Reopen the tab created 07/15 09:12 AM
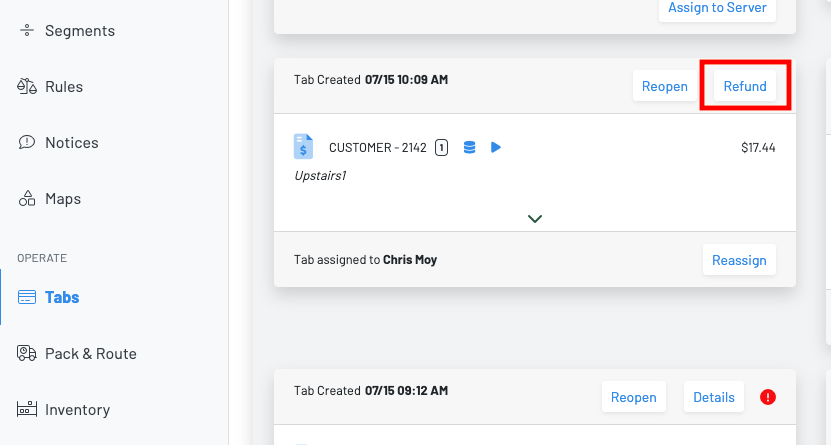This screenshot has height=445, width=831. (634, 397)
